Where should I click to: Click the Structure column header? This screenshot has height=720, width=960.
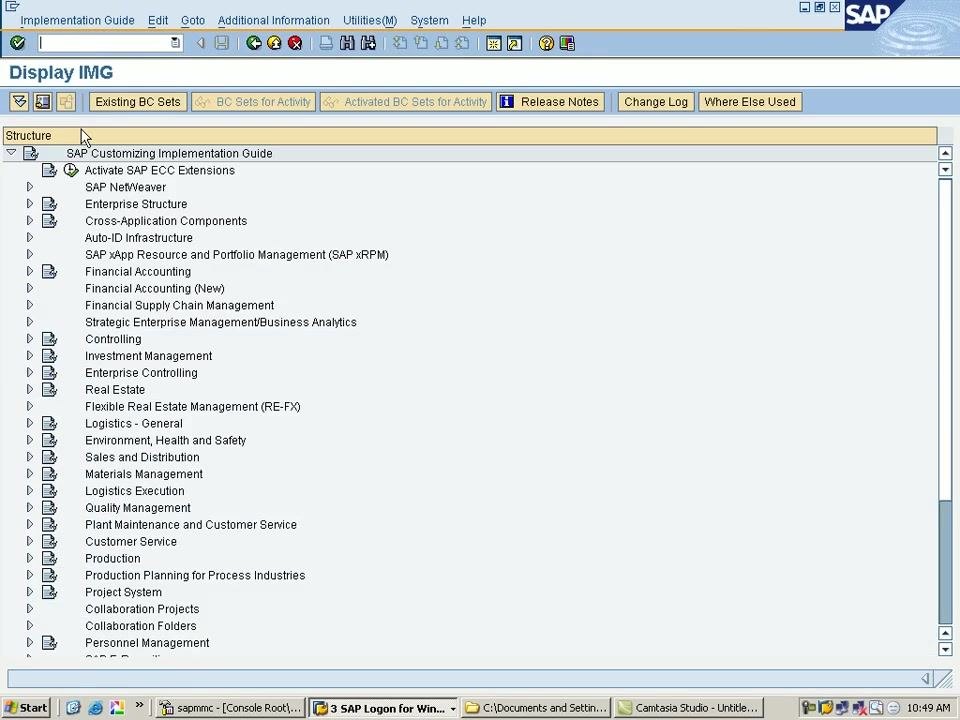470,135
